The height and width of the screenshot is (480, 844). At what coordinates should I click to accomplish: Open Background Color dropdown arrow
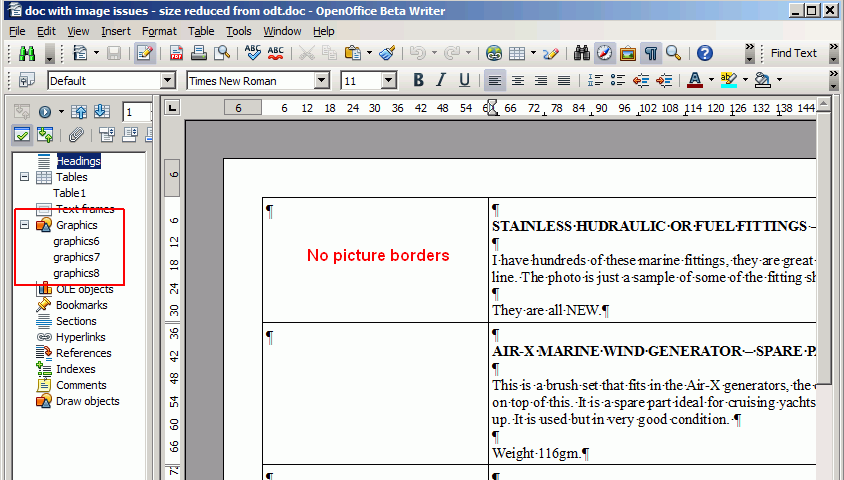[x=779, y=81]
